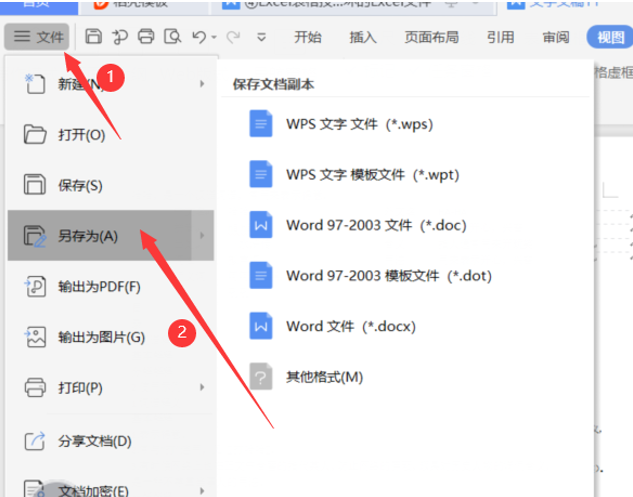Click the printer icon beside 打印(P)
The width and height of the screenshot is (633, 497).
point(35,388)
